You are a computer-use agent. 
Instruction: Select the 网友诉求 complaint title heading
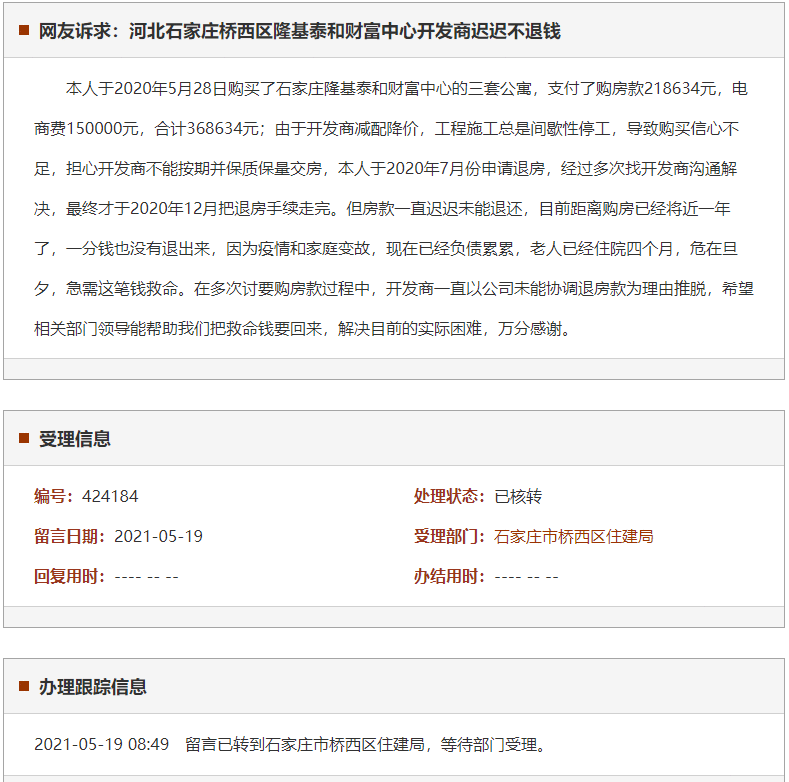pyautogui.click(x=299, y=31)
